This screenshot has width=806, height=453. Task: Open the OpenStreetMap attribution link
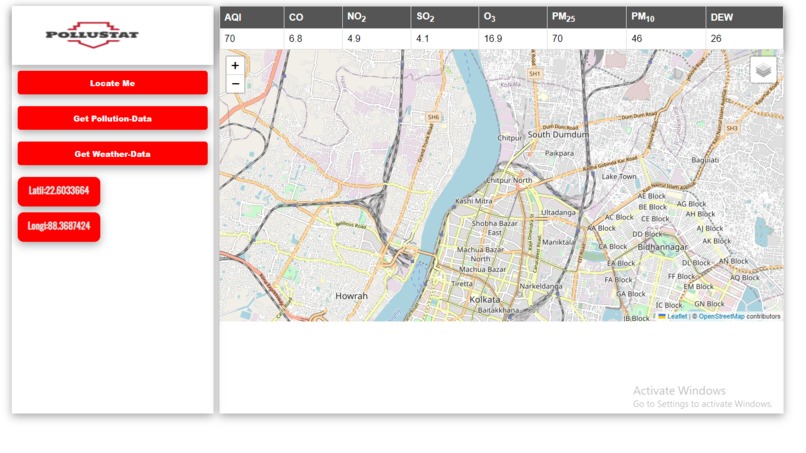pyautogui.click(x=721, y=316)
